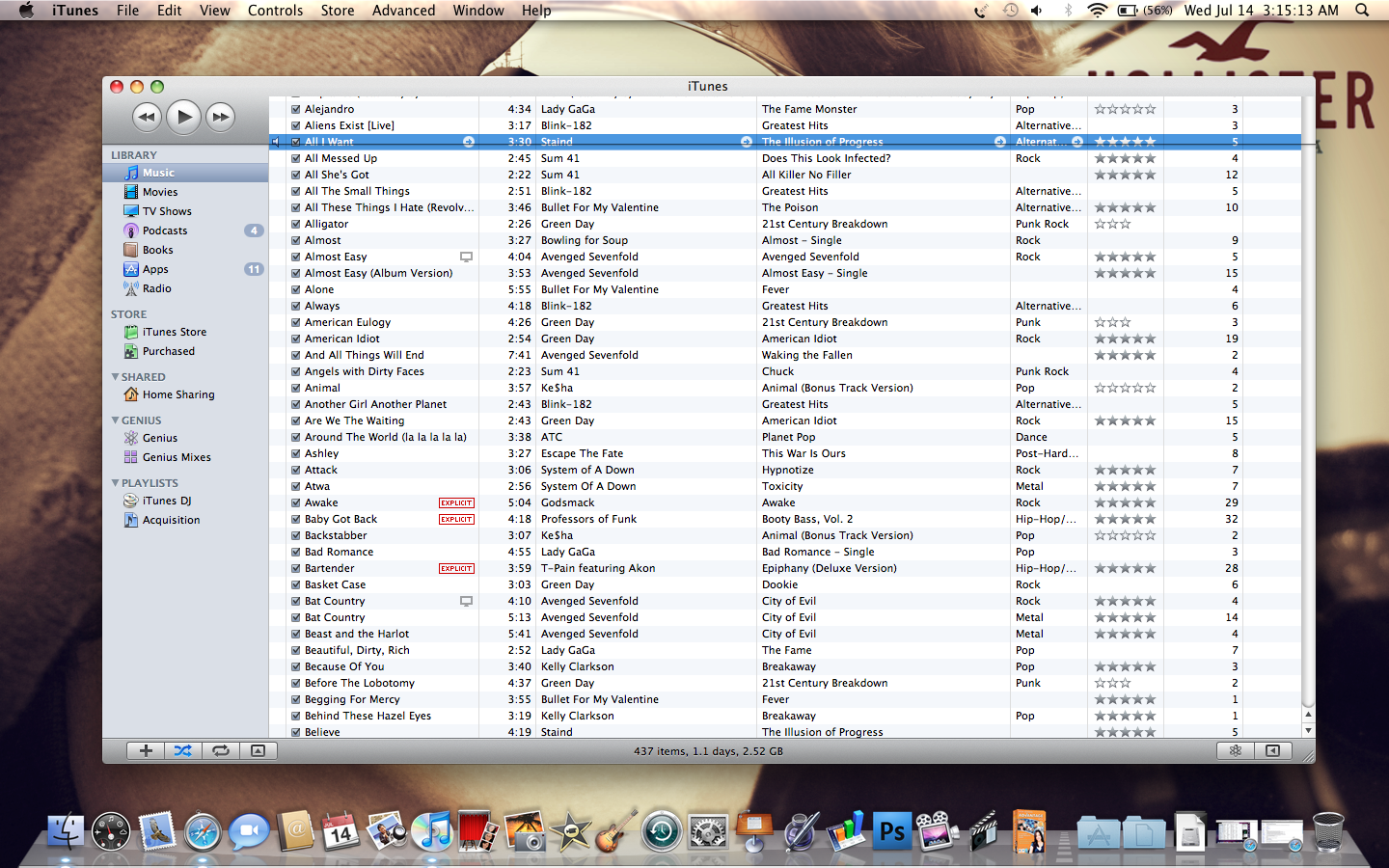Open the Trash in the Dock
This screenshot has height=868, width=1389.
point(1328,831)
